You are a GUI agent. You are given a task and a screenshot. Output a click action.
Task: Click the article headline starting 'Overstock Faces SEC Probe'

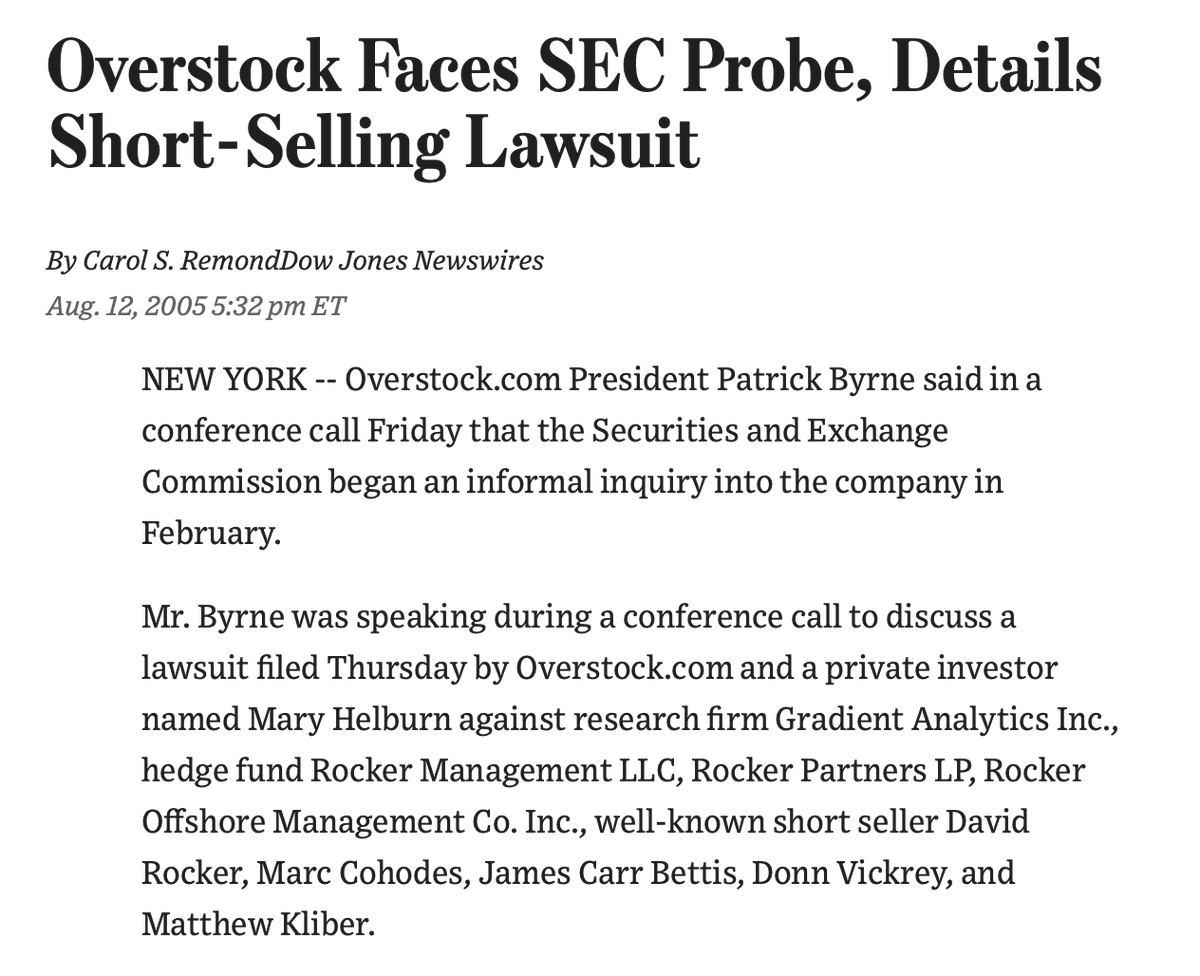tap(574, 72)
